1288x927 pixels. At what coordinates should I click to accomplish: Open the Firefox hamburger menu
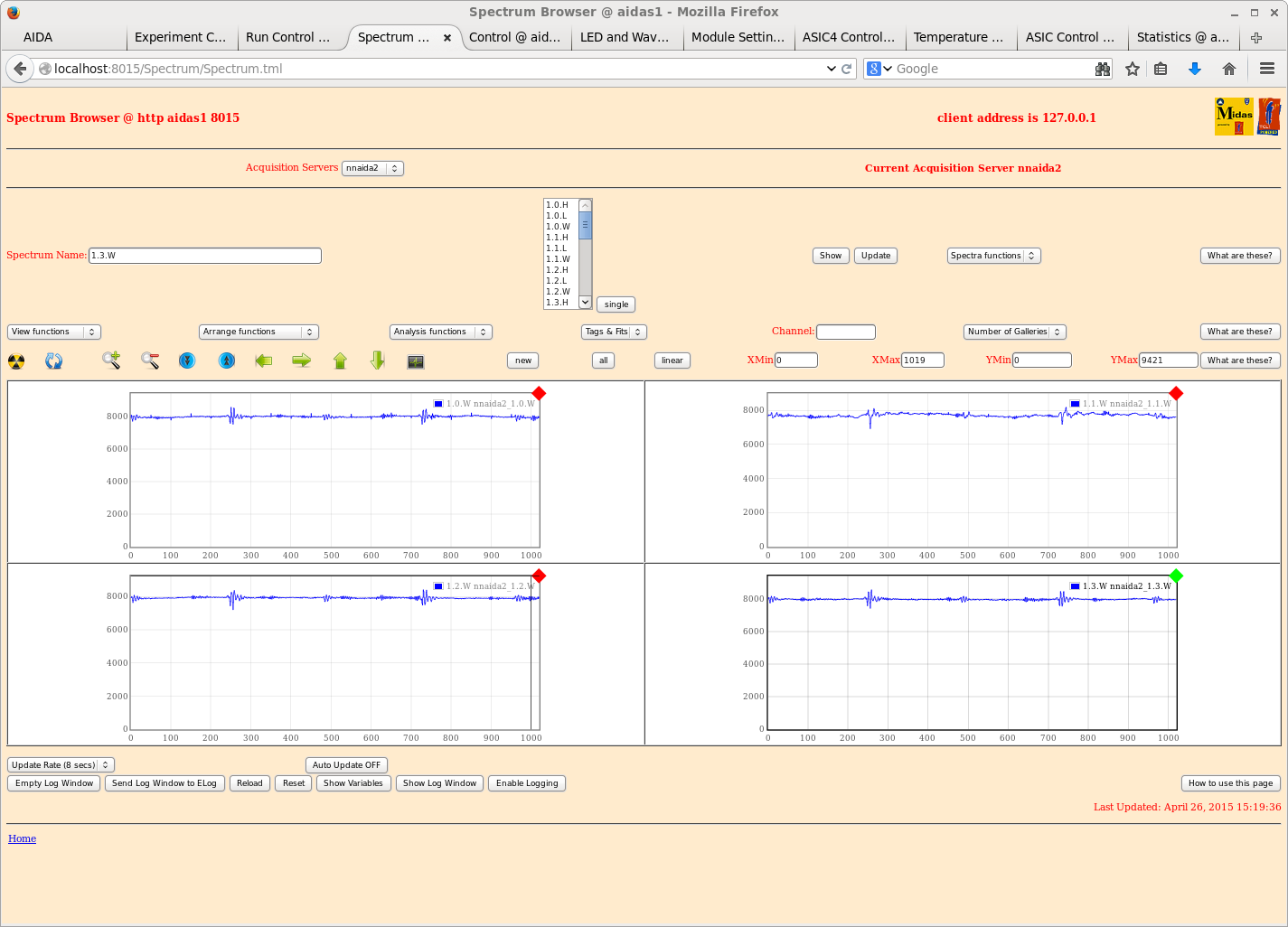(1267, 69)
